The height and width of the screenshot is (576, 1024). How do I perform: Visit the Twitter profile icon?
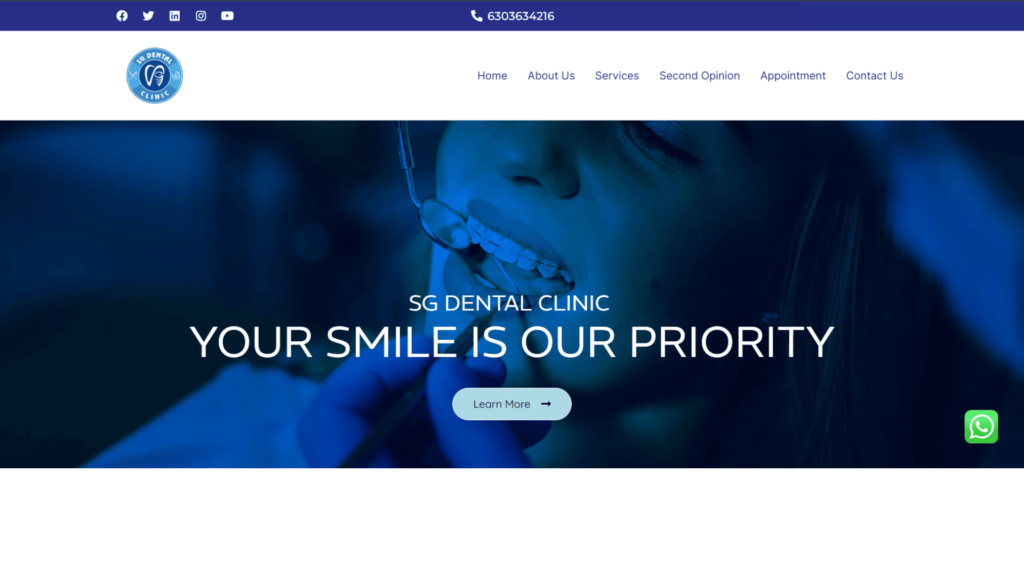click(x=148, y=16)
